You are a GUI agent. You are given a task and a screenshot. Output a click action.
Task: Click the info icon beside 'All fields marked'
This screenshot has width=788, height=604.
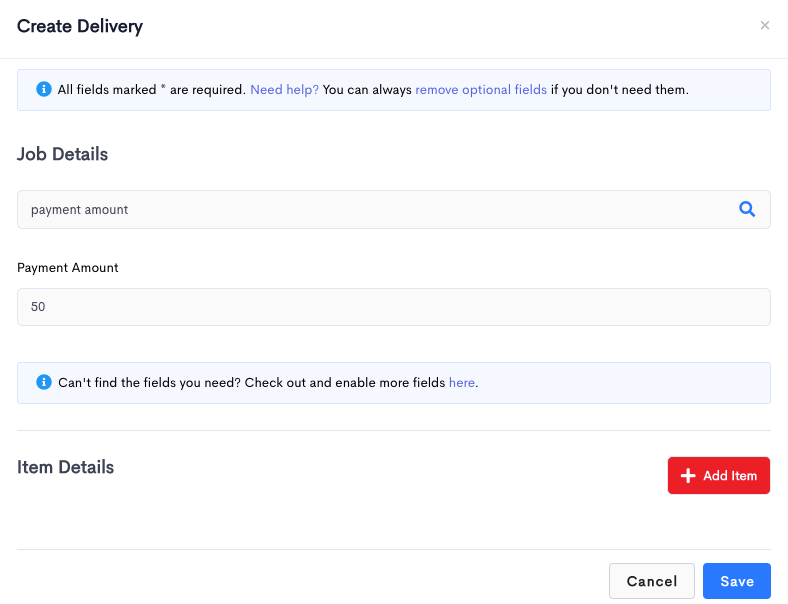pyautogui.click(x=44, y=89)
